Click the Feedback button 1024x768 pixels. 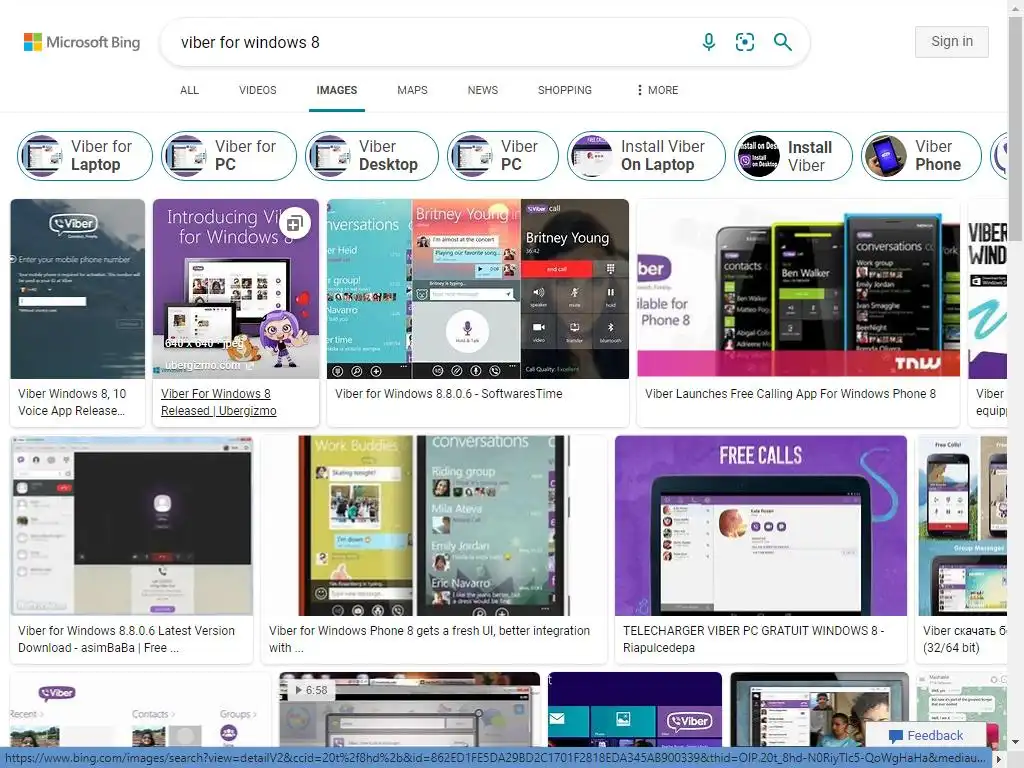(925, 736)
